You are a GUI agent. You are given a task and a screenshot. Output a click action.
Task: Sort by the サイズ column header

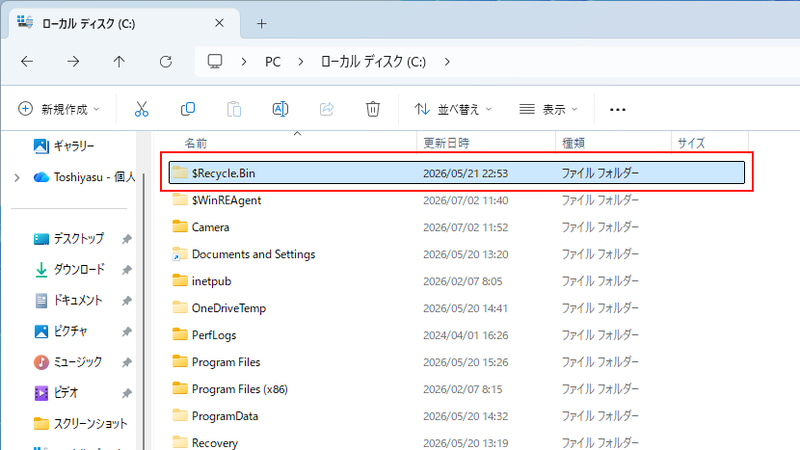click(691, 143)
